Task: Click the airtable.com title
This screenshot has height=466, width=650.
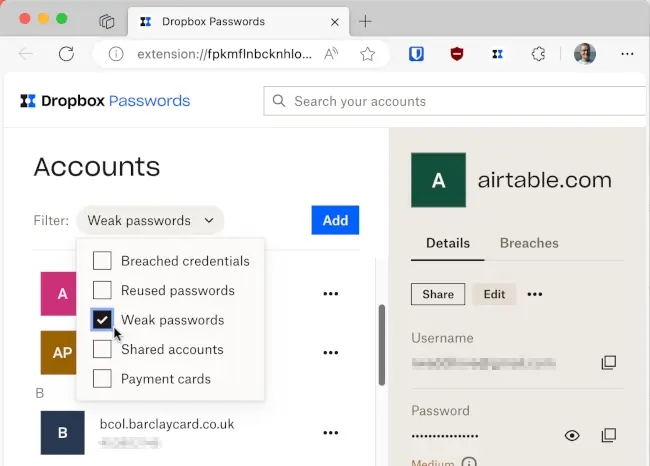Action: [x=544, y=180]
